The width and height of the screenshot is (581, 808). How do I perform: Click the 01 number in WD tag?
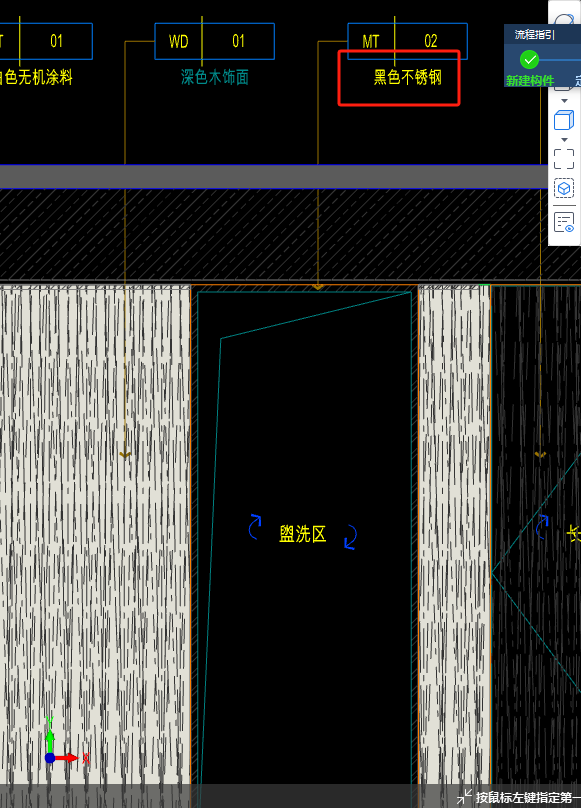[238, 41]
